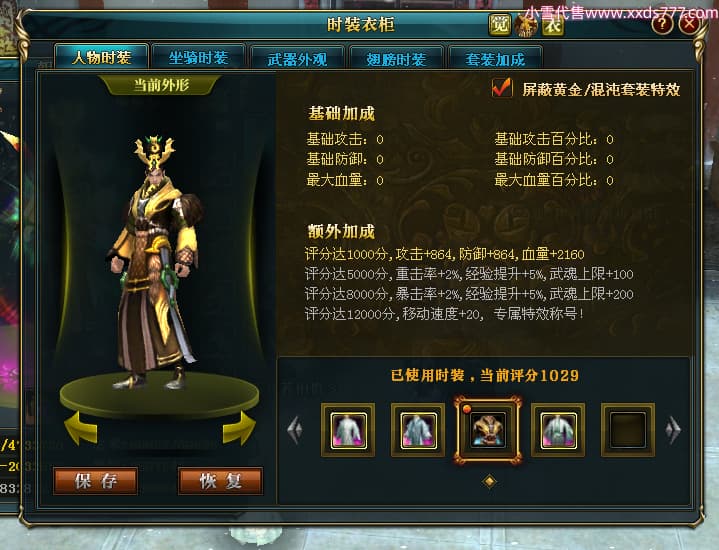This screenshot has width=719, height=550.
Task: Rotate character left with yellow arrow
Action: tap(81, 428)
